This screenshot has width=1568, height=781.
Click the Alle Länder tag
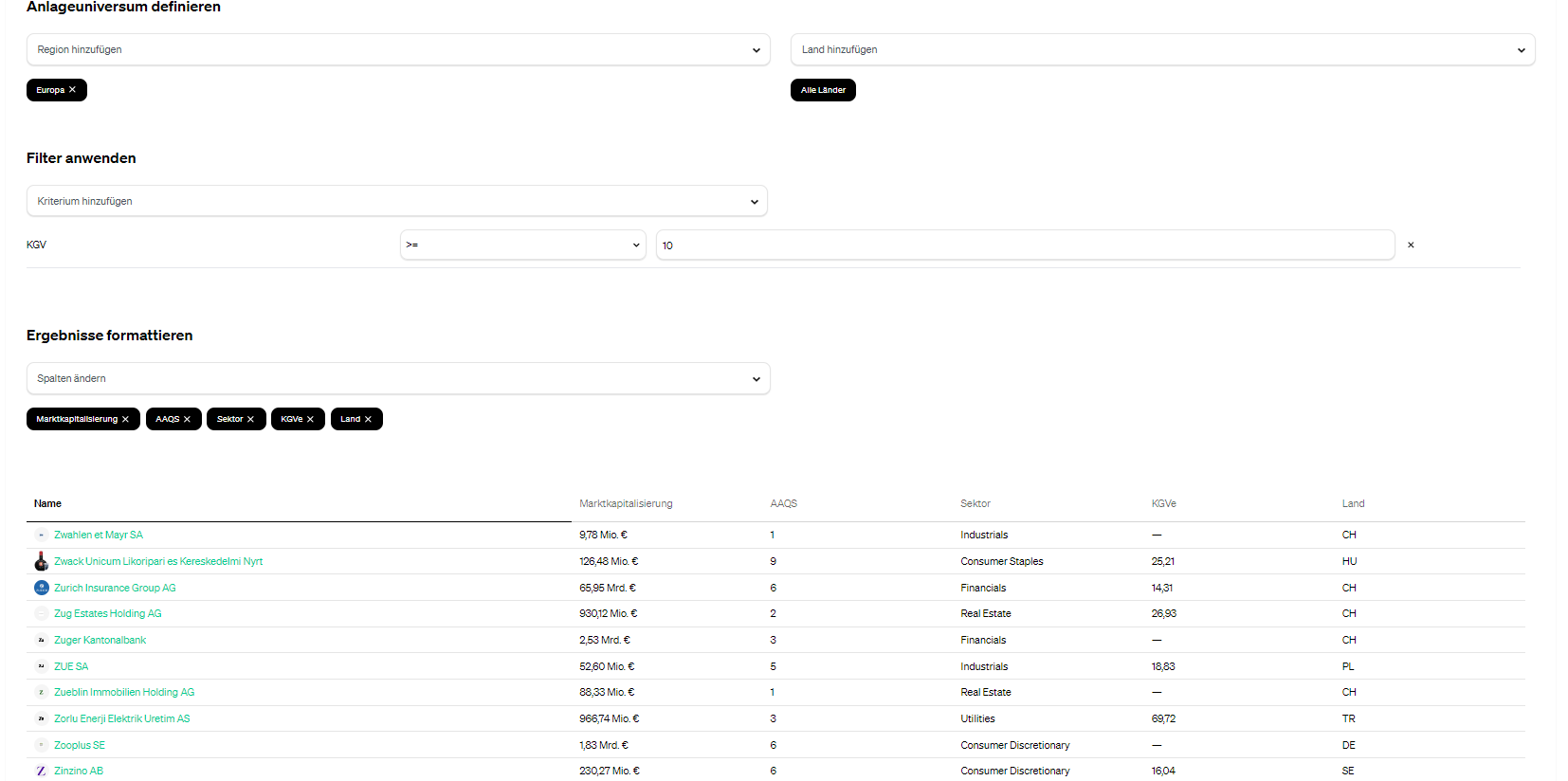tap(823, 90)
